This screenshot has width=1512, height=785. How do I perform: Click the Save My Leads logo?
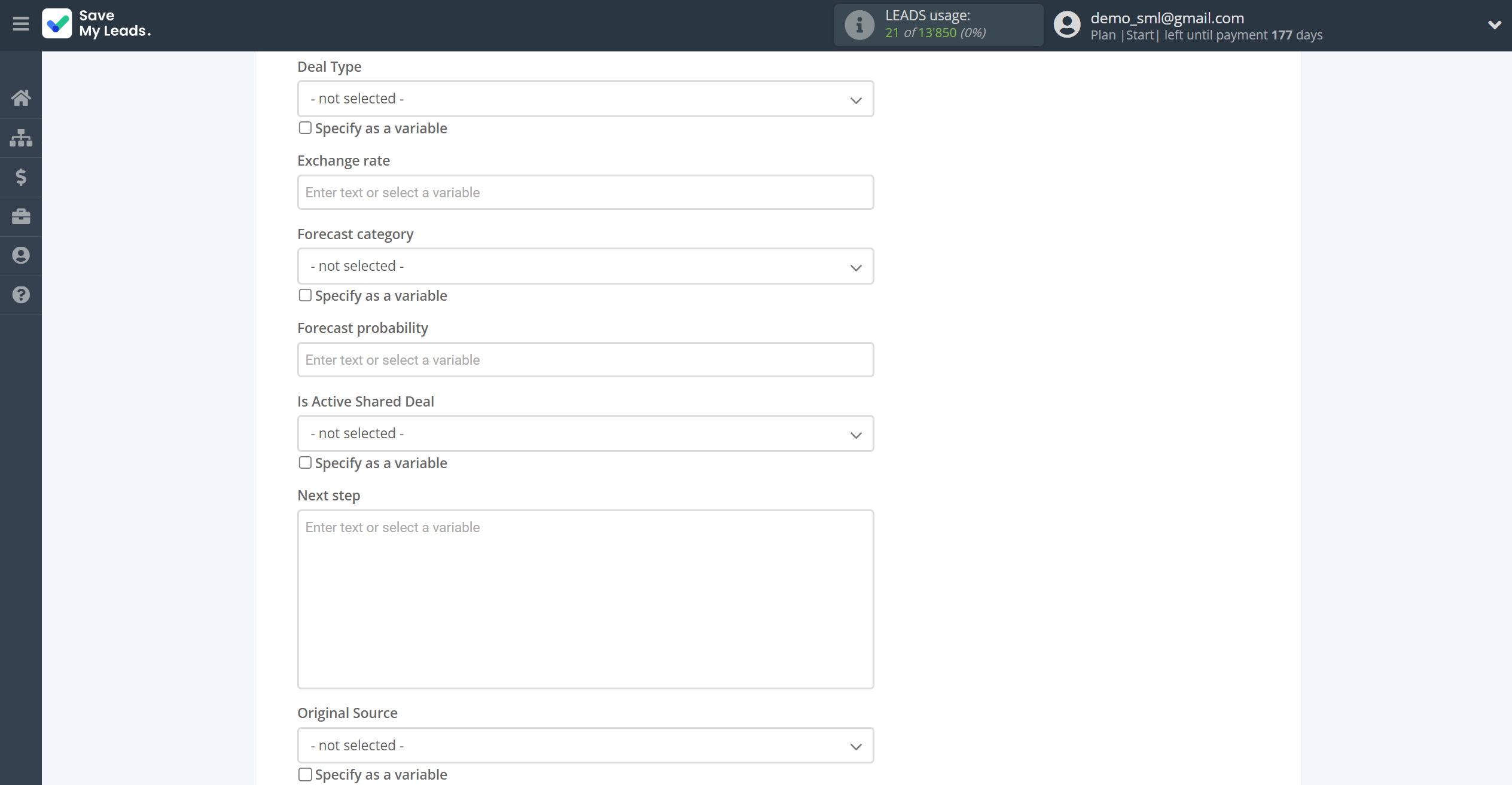(96, 24)
